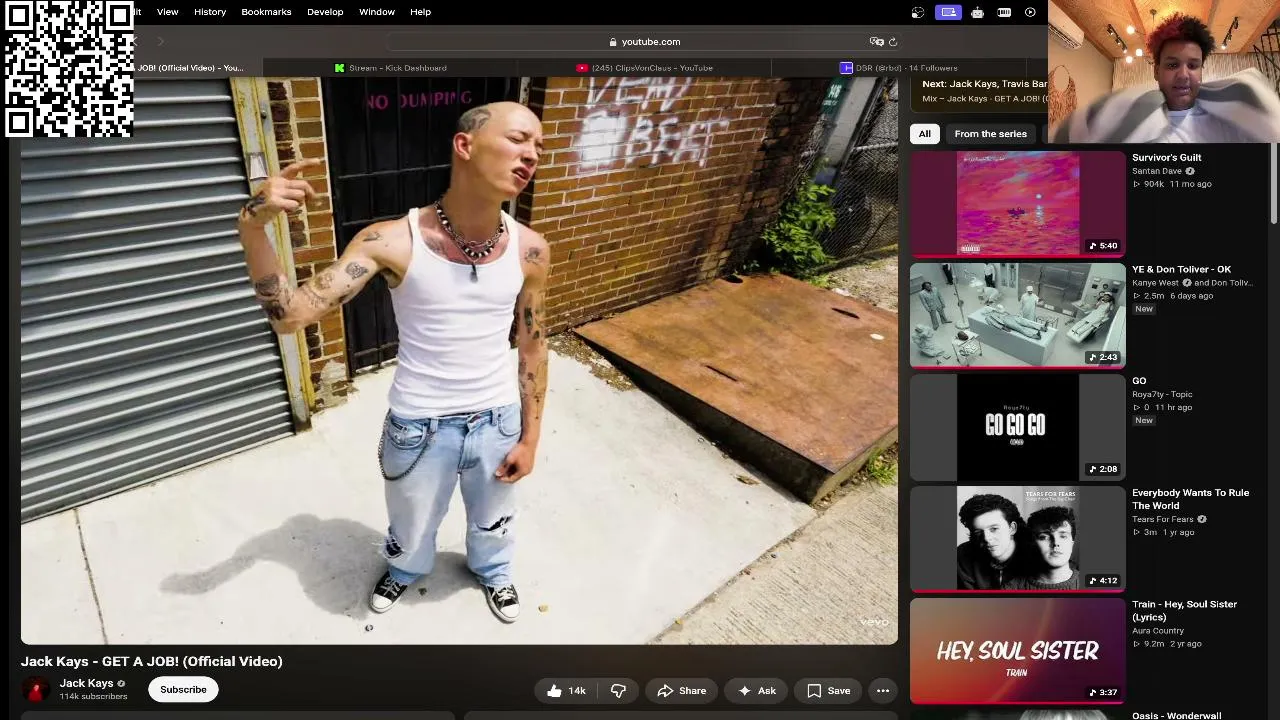Click the translate icon in the address bar
This screenshot has width=1280, height=720.
pos(877,42)
